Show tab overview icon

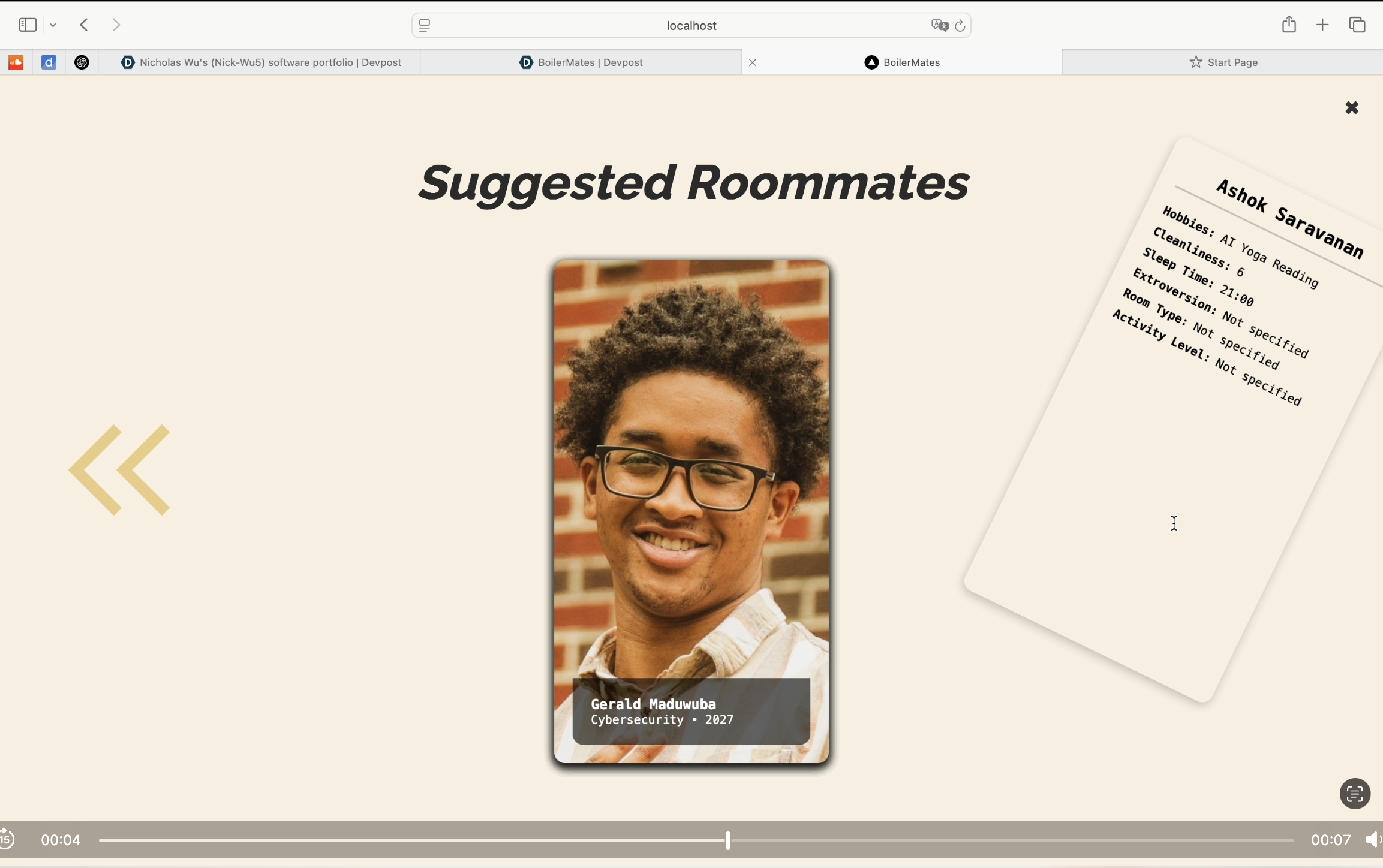(x=1357, y=25)
